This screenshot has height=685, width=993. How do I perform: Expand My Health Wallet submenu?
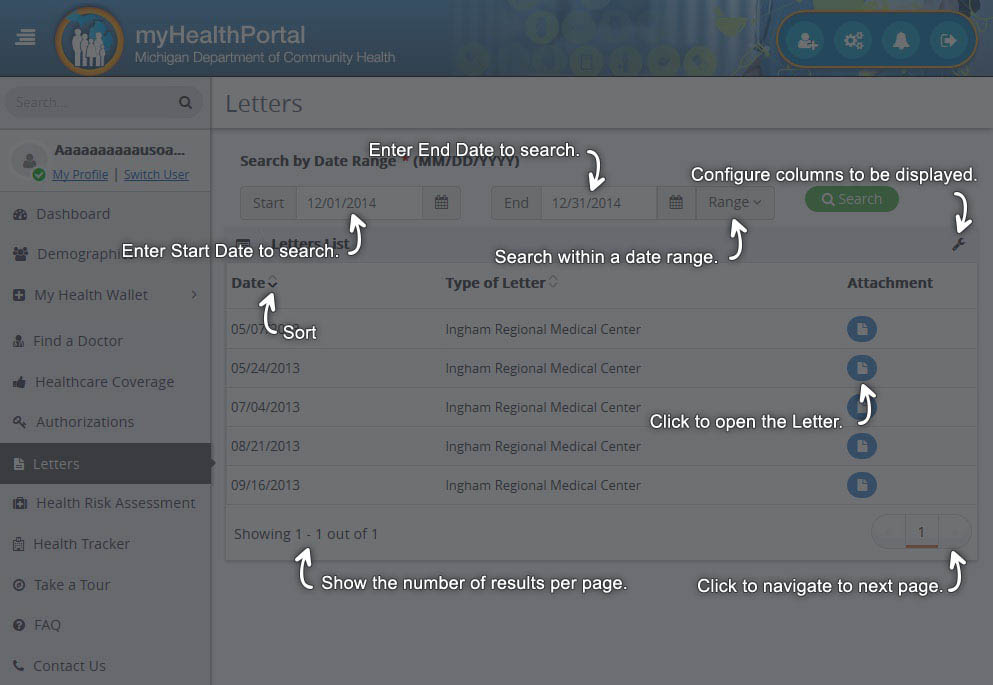point(194,295)
